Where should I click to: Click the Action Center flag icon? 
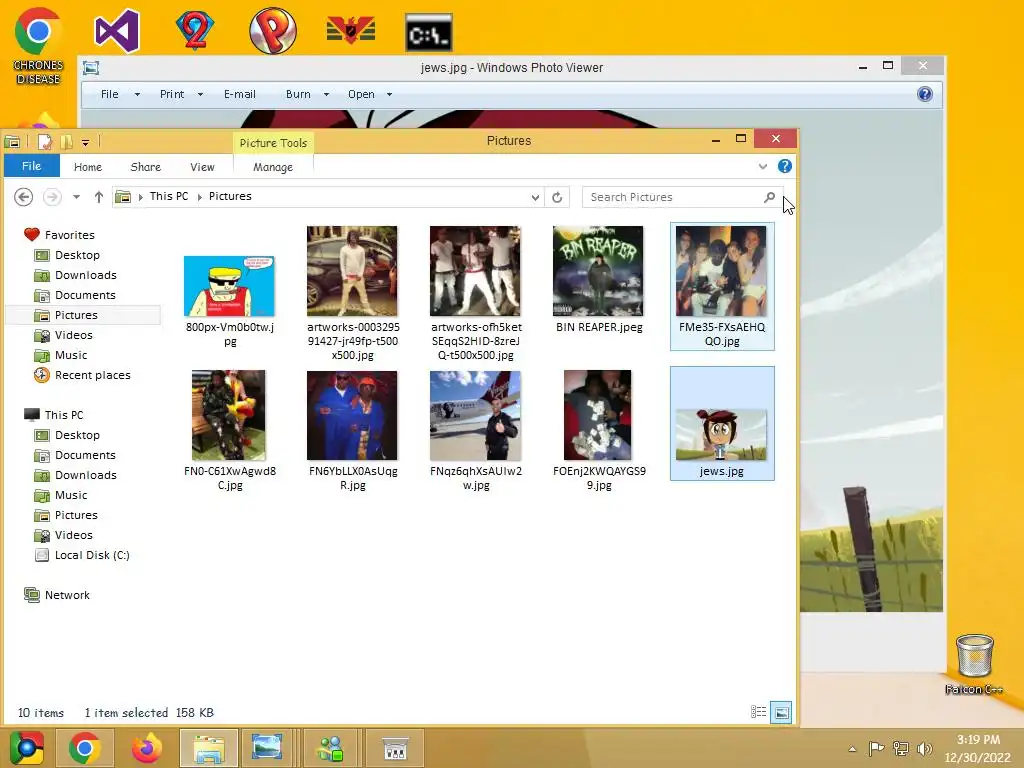(x=876, y=749)
